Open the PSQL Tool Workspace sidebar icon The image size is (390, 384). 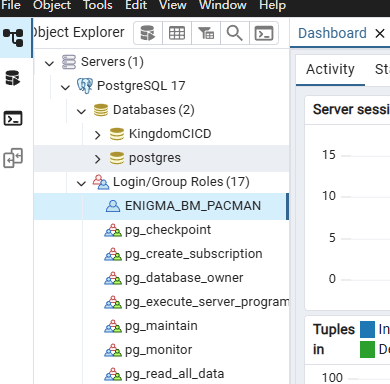13,118
